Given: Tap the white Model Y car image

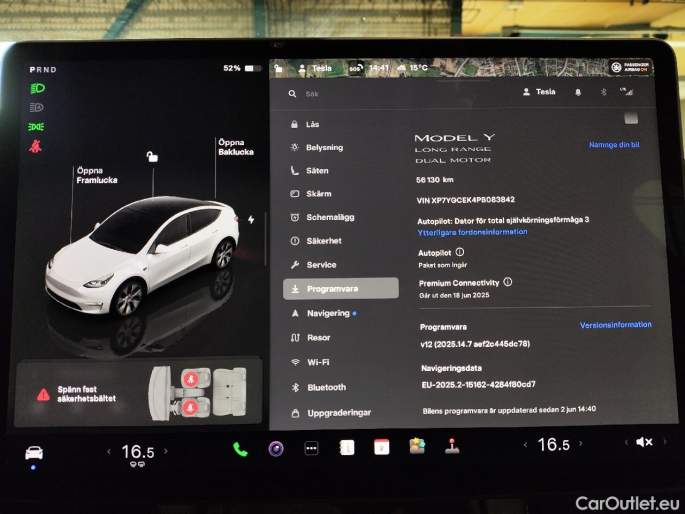Looking at the screenshot, I should tap(142, 255).
